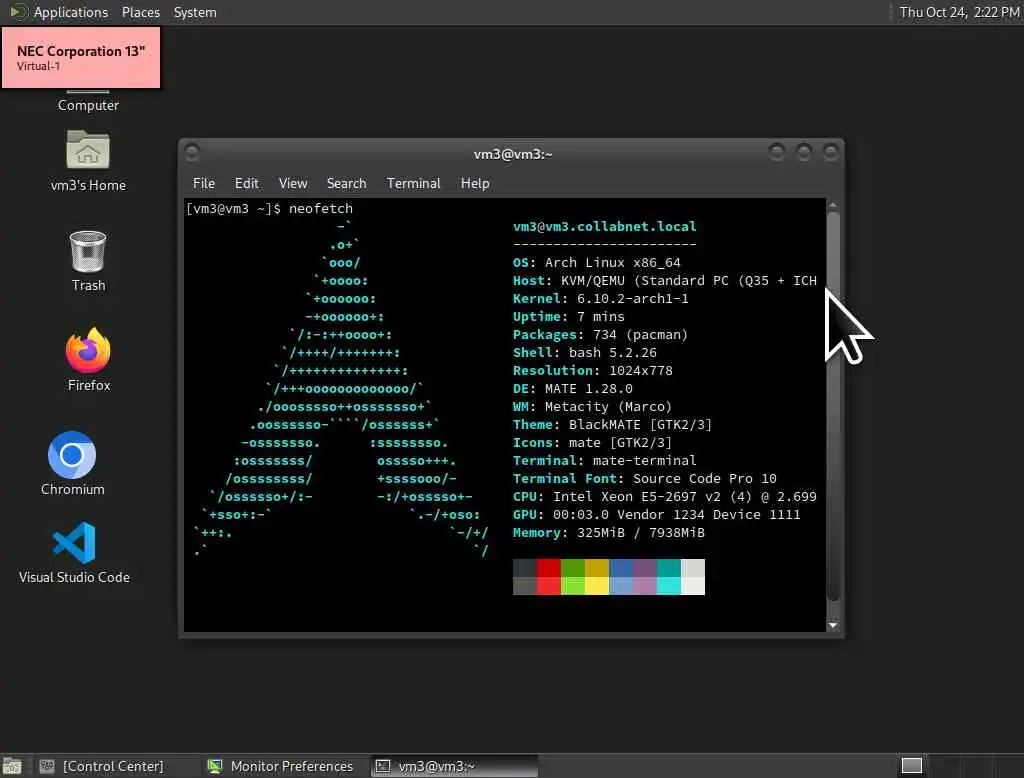
Task: Switch to Monitor Preferences taskbar button
Action: (x=281, y=766)
